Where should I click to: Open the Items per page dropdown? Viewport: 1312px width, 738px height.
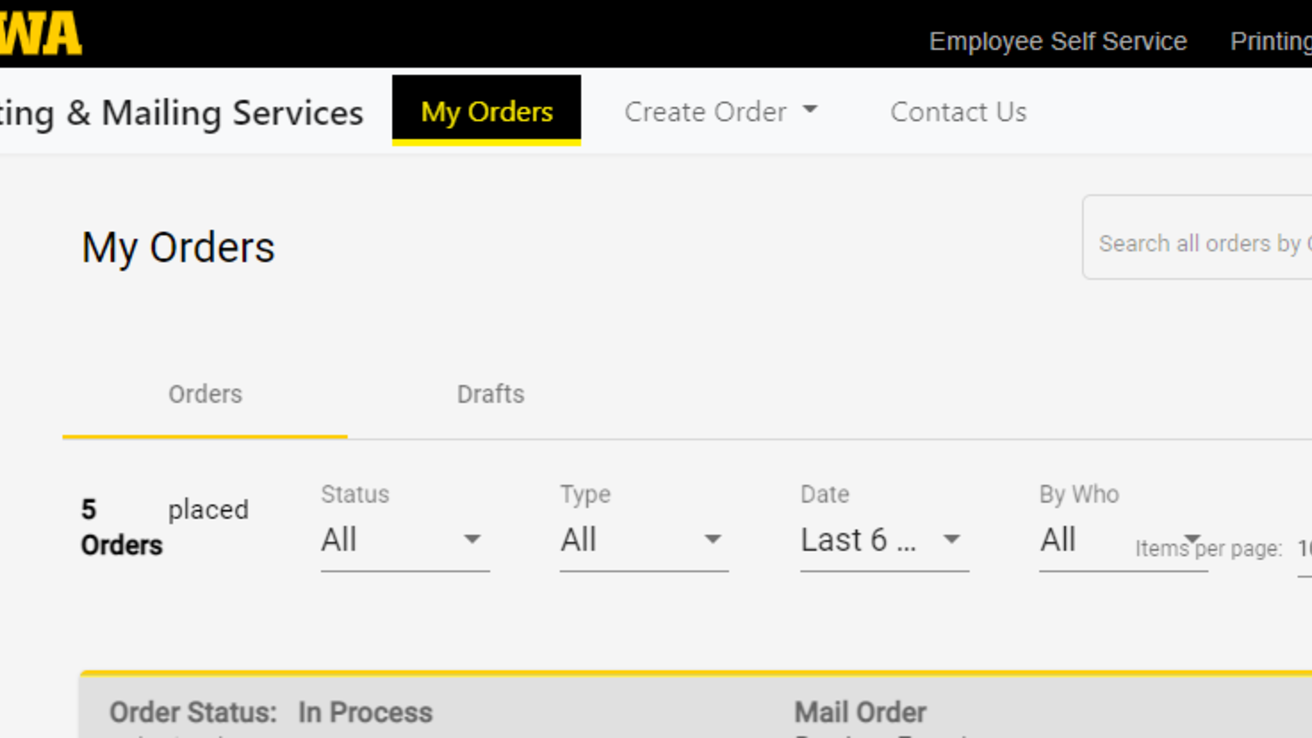1305,548
